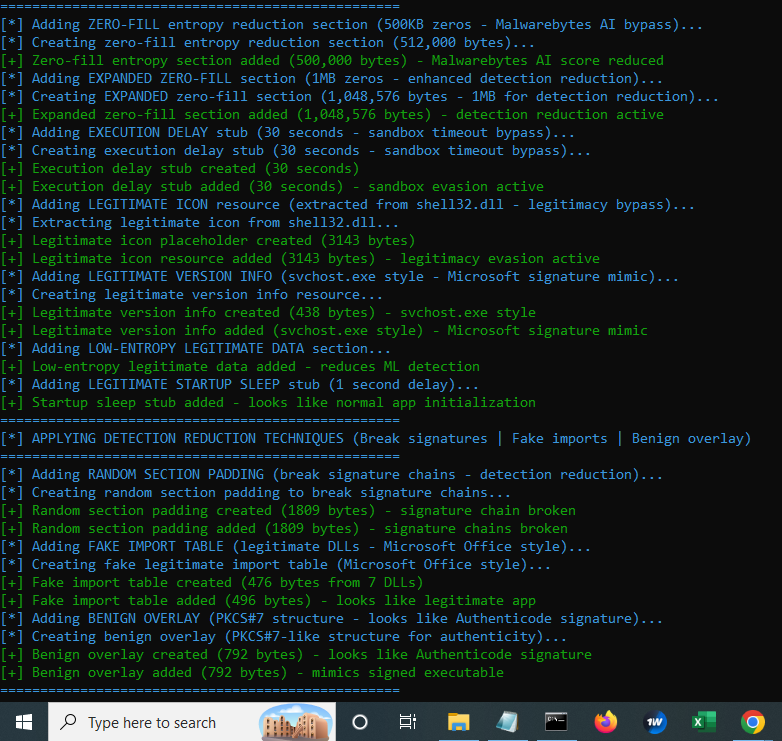
Task: Click the magnifier icon in taskbar search
Action: pyautogui.click(x=68, y=722)
